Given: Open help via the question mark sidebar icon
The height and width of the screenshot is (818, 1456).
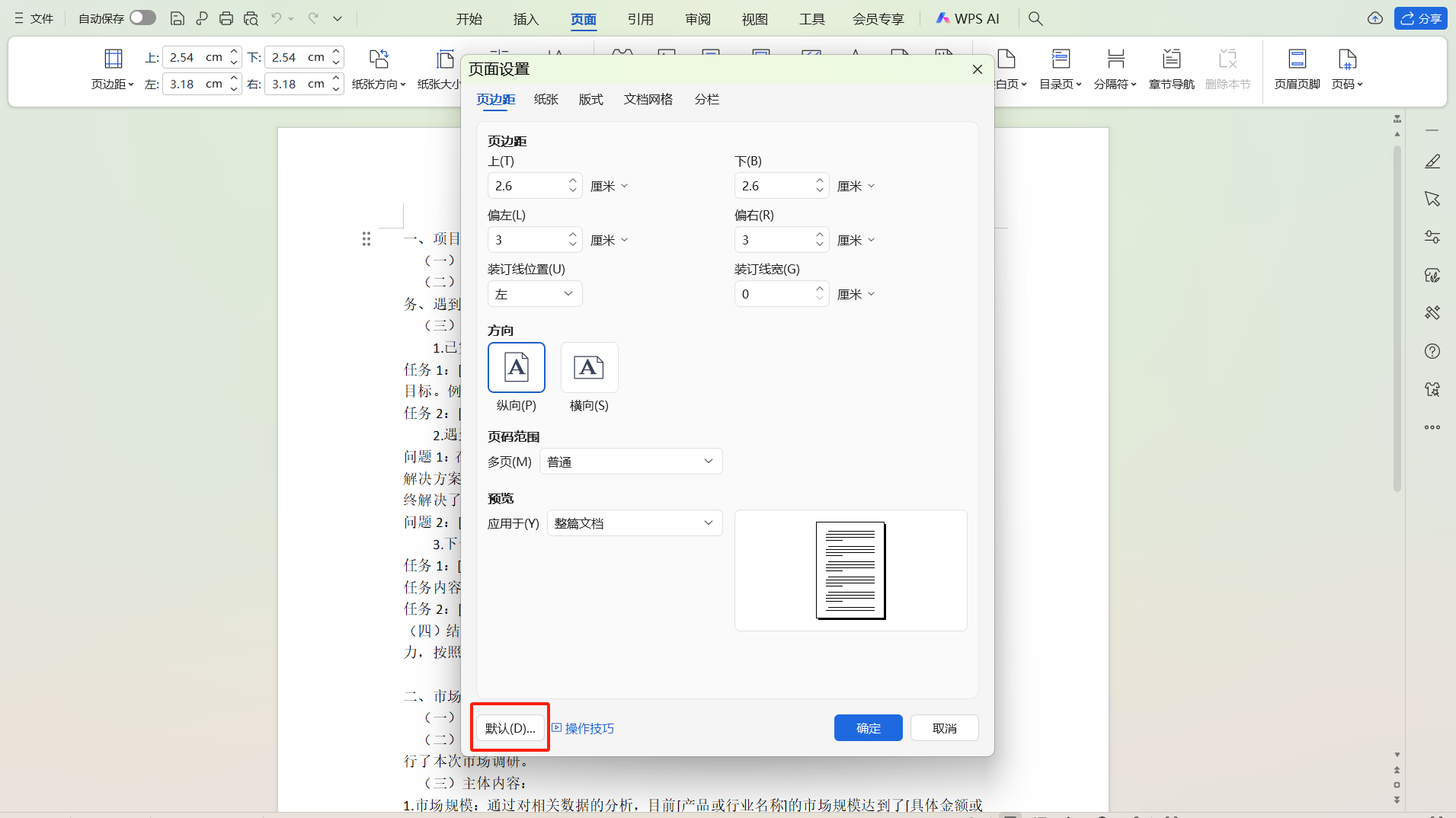Looking at the screenshot, I should pyautogui.click(x=1432, y=351).
